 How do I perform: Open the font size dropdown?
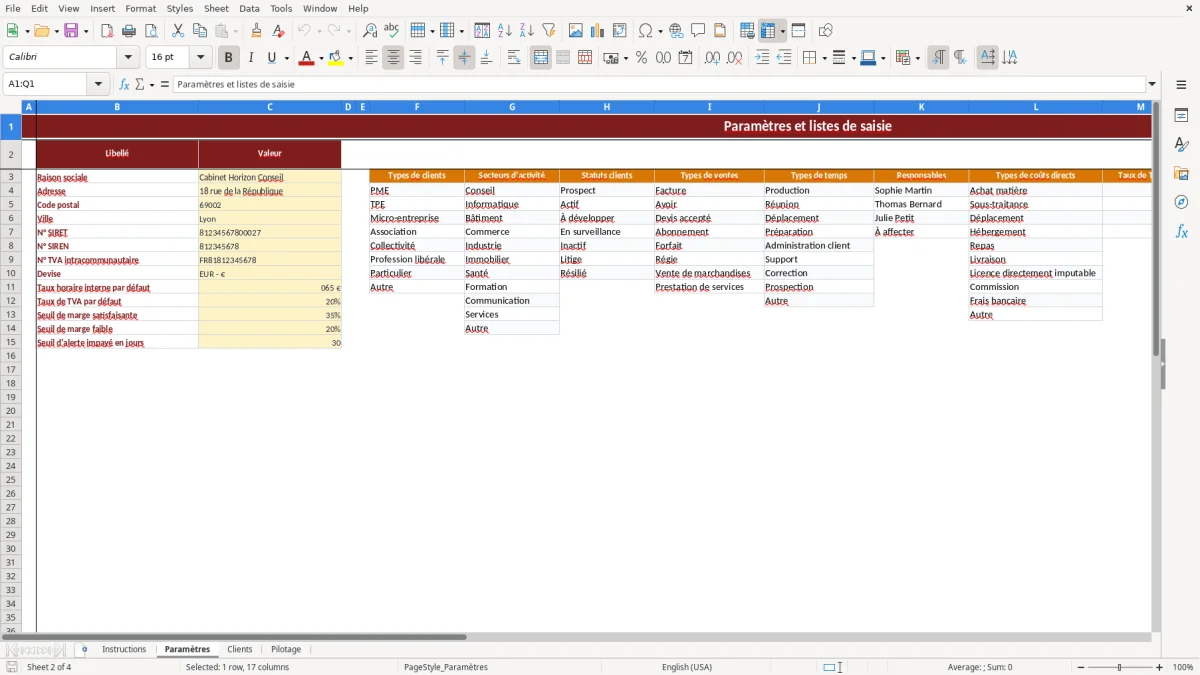[200, 58]
